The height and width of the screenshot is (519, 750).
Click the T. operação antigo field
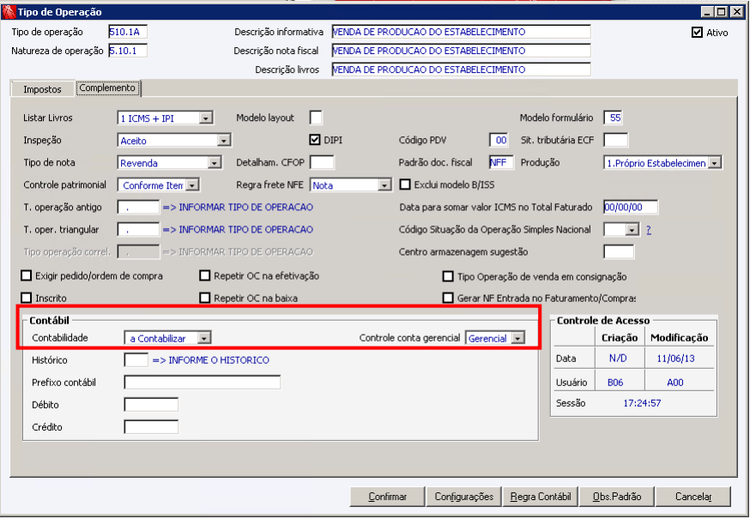[x=138, y=207]
